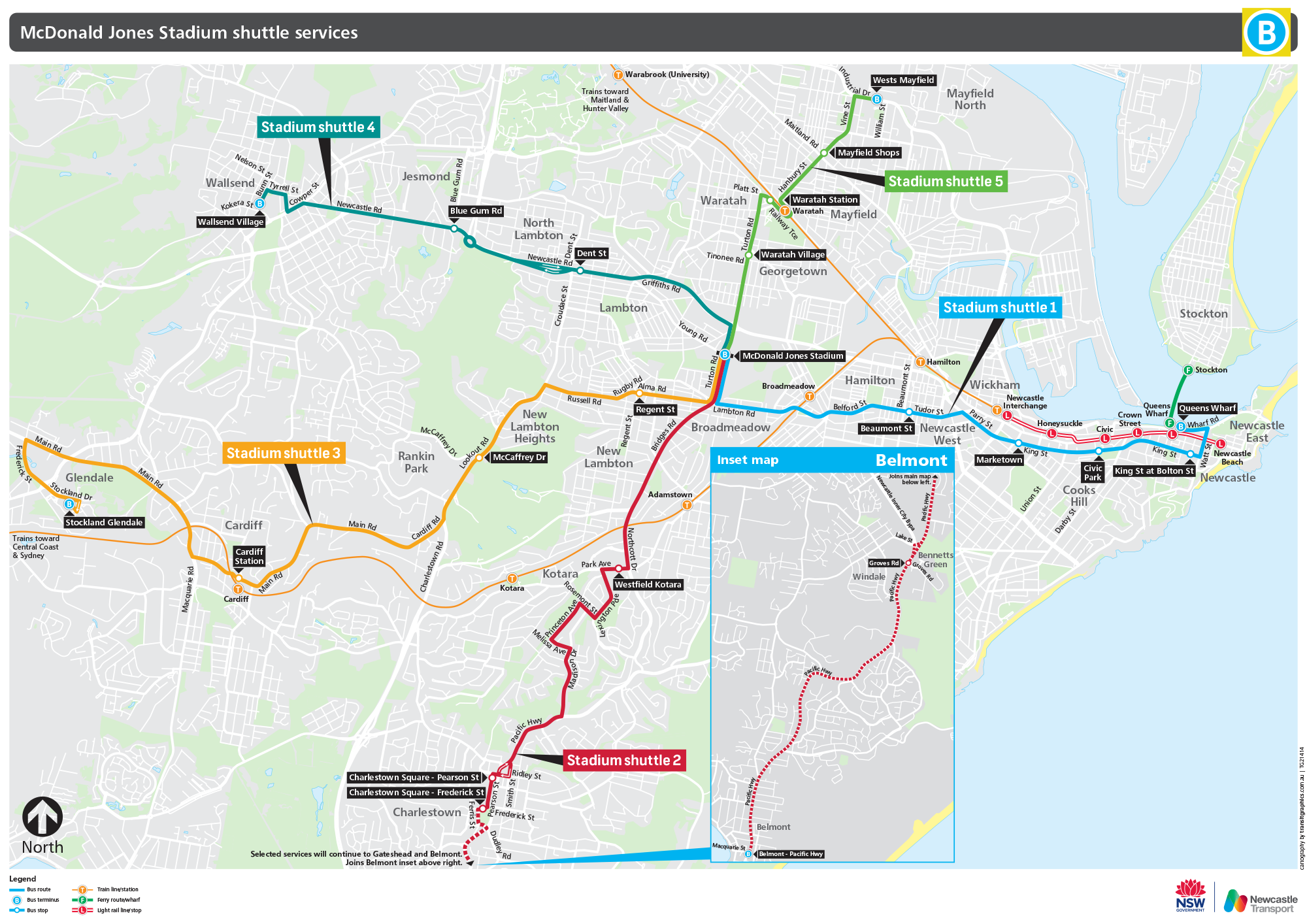This screenshot has width=1307, height=924.
Task: Click the Westfield Kotara stop label
Action: pyautogui.click(x=648, y=585)
